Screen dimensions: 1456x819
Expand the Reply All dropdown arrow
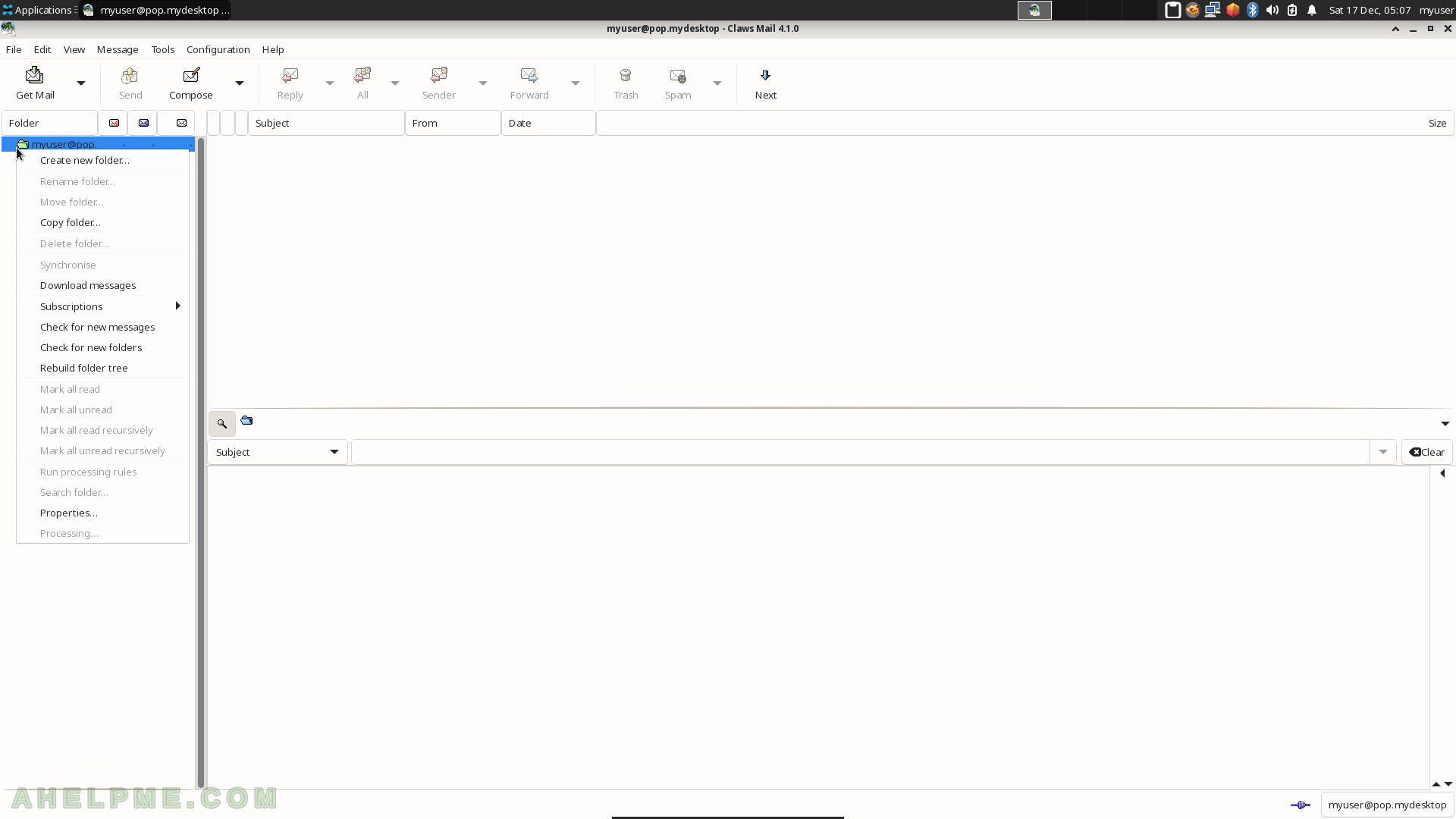tap(394, 83)
